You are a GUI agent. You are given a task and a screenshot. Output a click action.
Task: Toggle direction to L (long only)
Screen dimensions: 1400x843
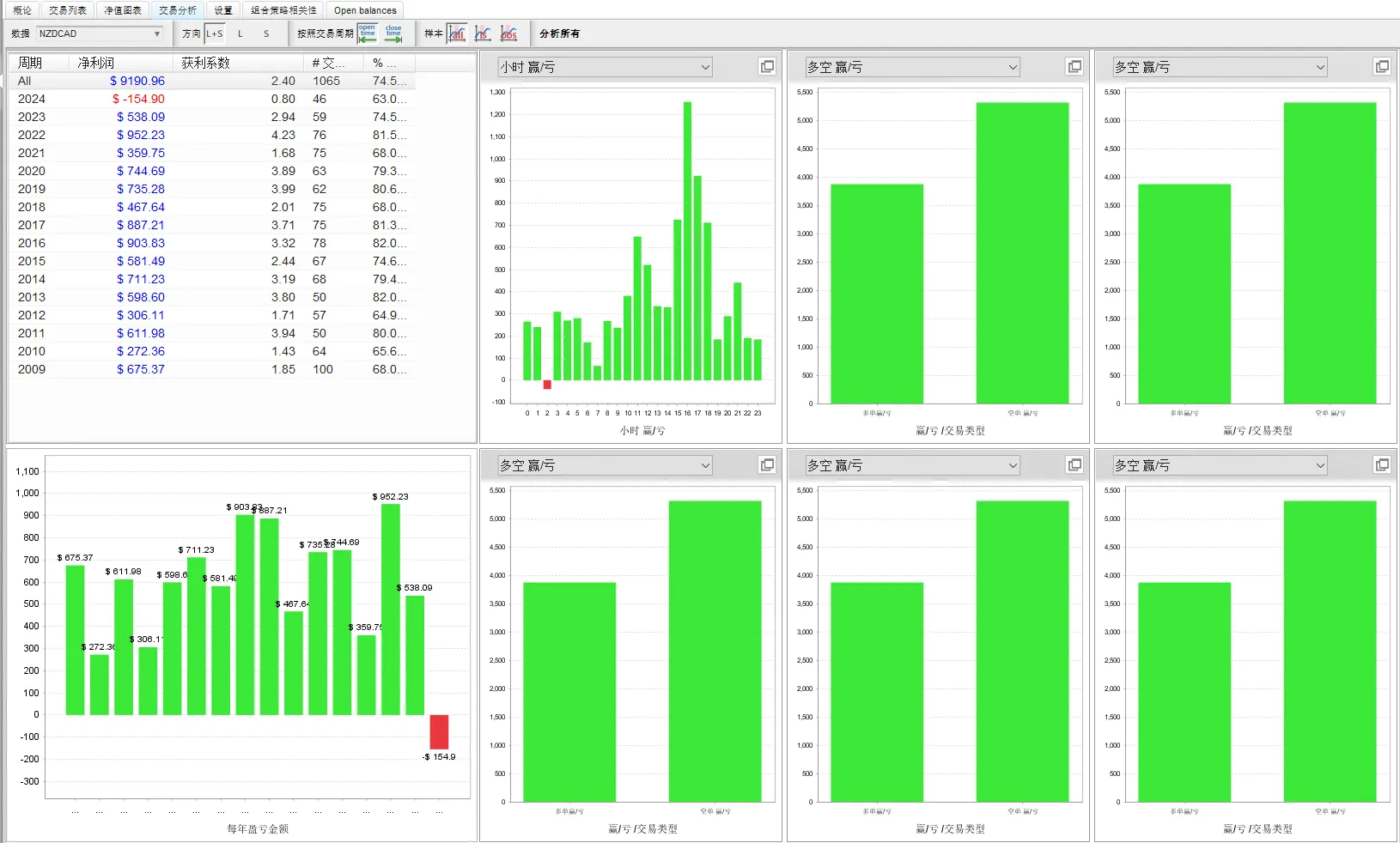(240, 33)
